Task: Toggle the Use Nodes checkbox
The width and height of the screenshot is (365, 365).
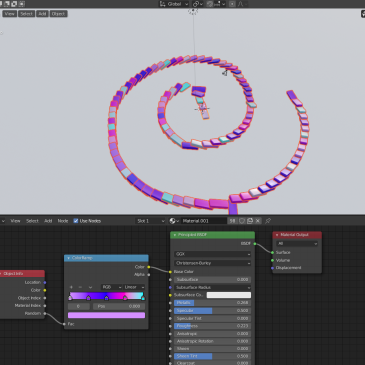Action: (76, 221)
